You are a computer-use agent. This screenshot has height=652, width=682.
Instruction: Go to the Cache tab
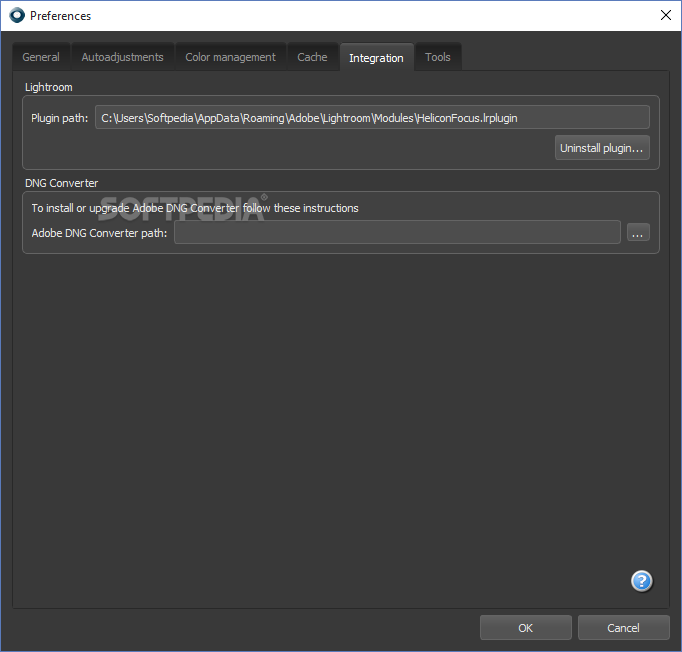tap(312, 57)
